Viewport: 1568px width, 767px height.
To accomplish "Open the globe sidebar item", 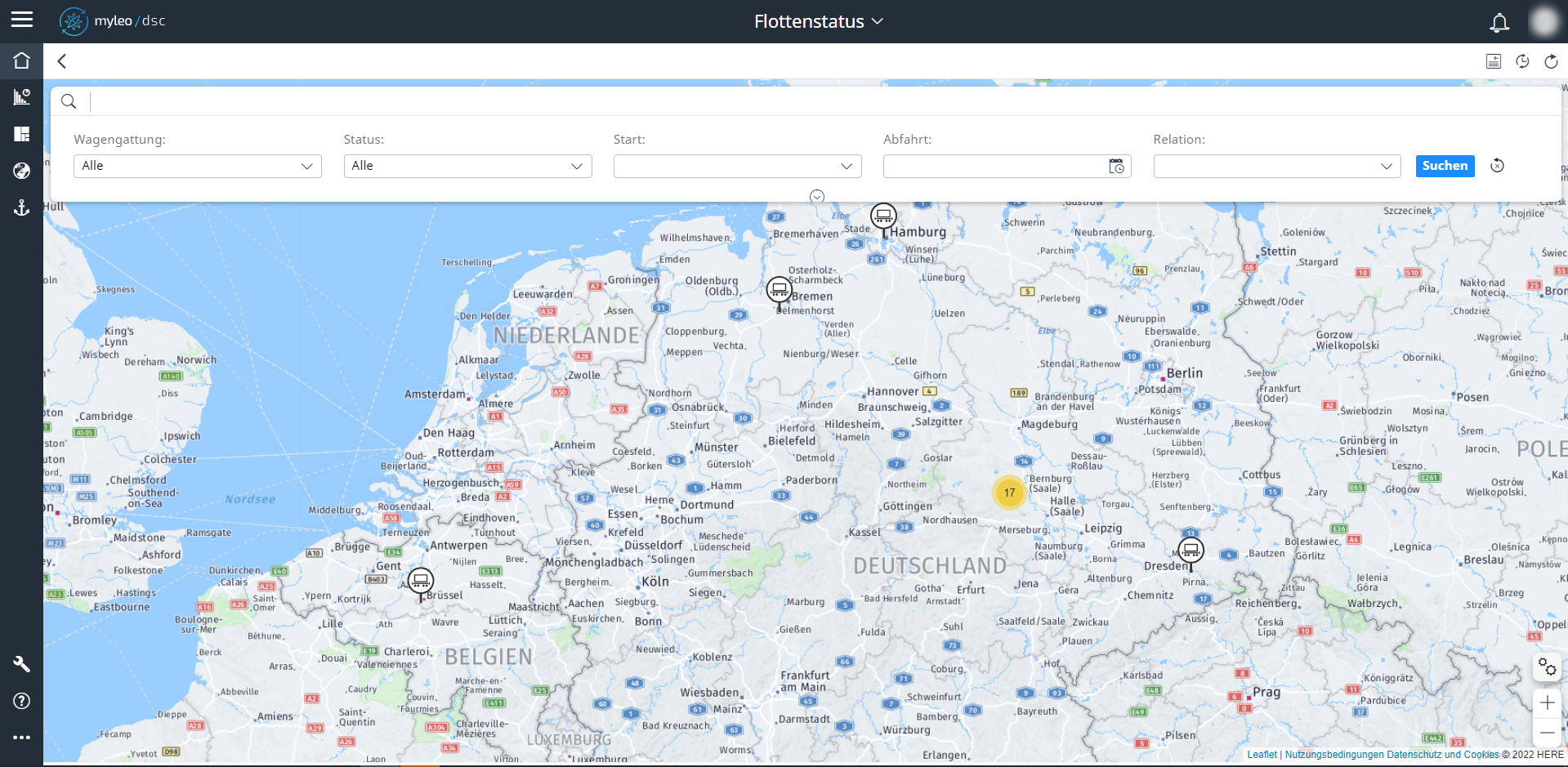I will [x=22, y=171].
